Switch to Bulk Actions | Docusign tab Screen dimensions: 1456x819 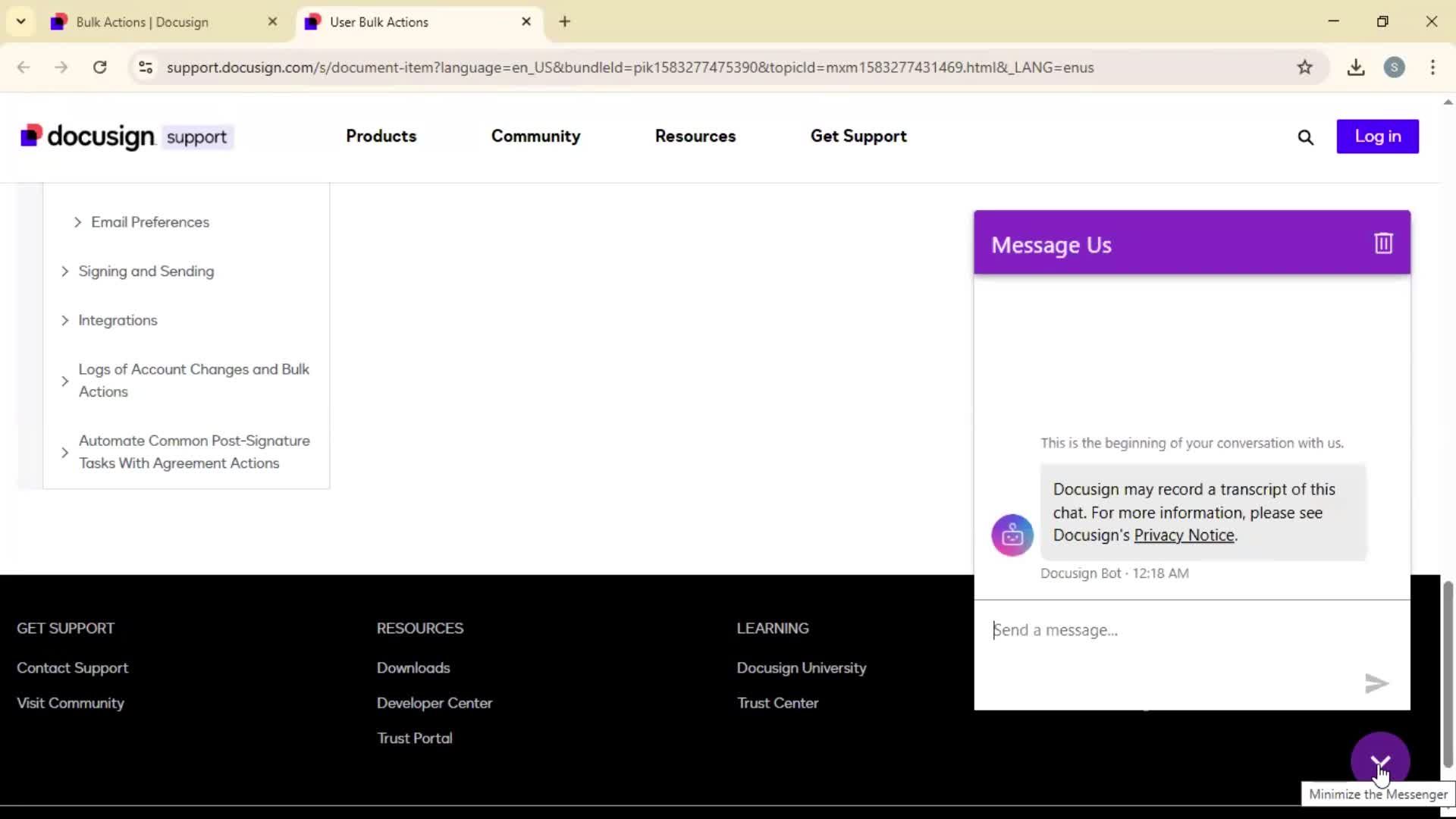(x=165, y=22)
